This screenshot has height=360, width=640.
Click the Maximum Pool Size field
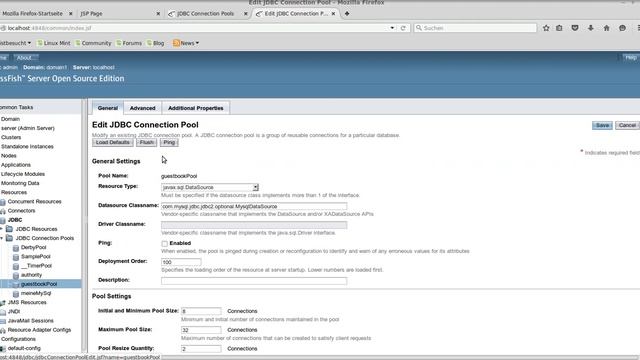click(x=201, y=330)
